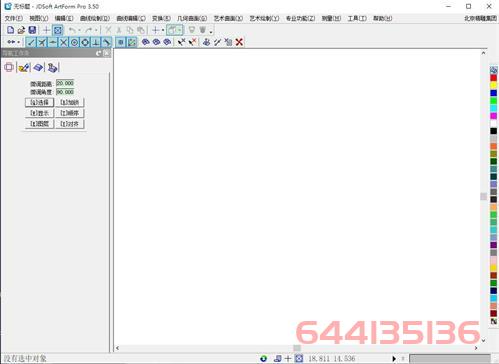Toggle endpoint snap (diagonal line icon)
499x364 pixels.
31,42
